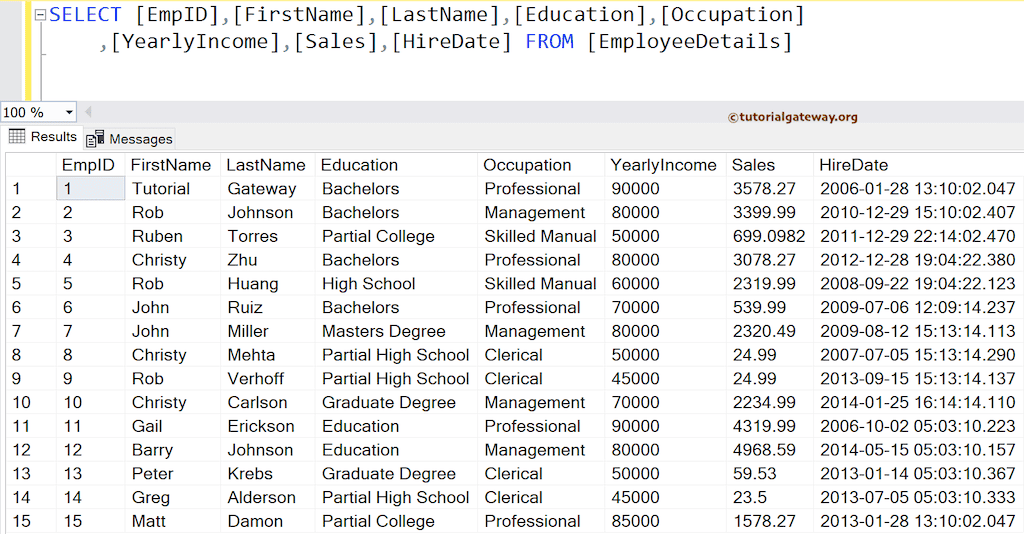1024x534 pixels.
Task: Click the LastName cell Krebs
Action: (268, 473)
